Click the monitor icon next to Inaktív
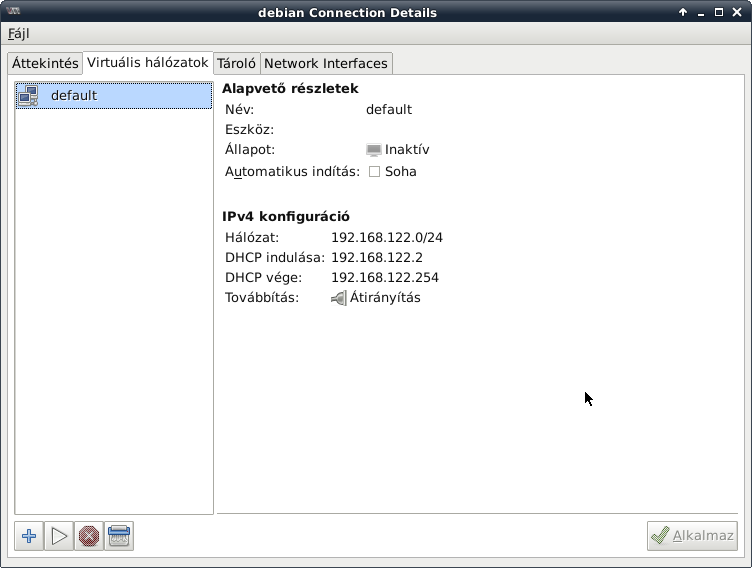752x568 pixels. [x=374, y=150]
